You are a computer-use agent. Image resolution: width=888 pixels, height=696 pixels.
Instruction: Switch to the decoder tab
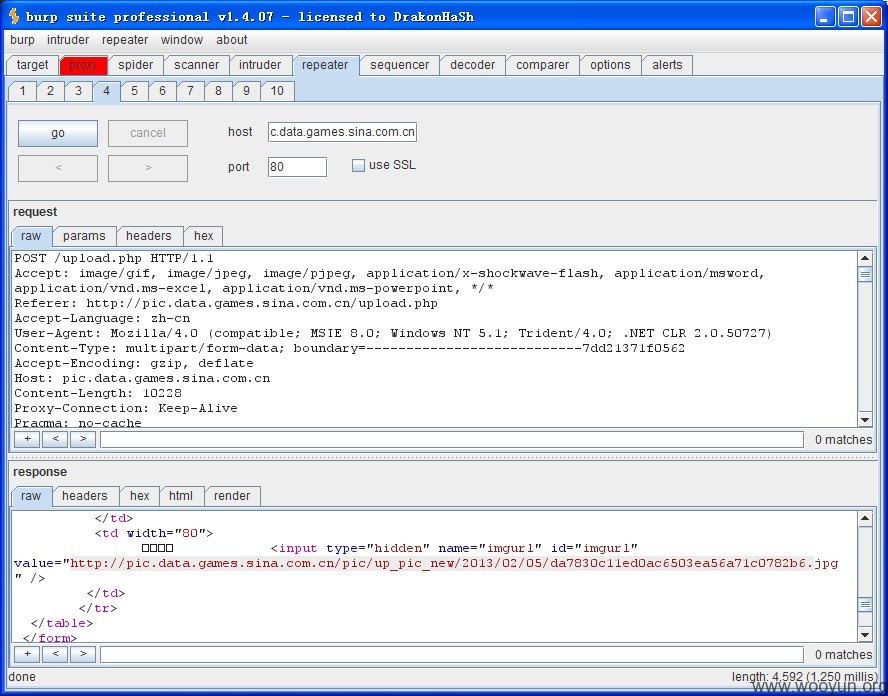click(472, 65)
